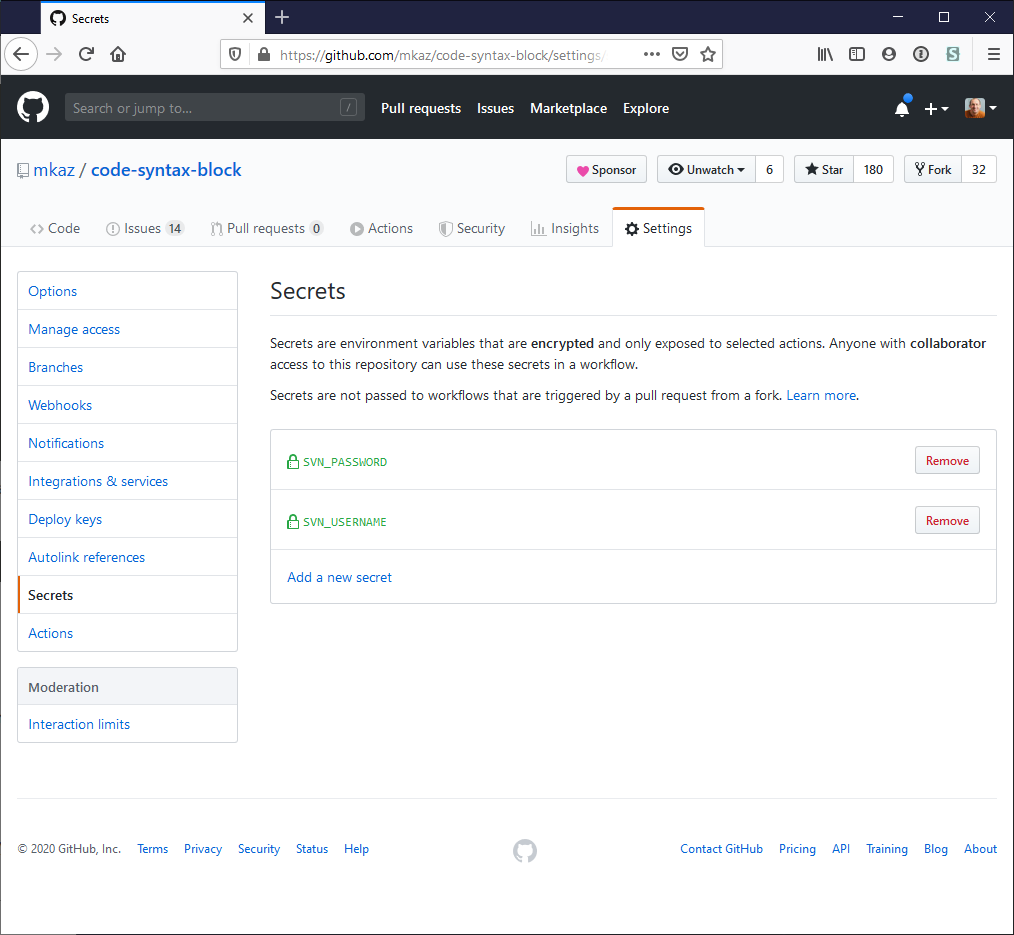The width and height of the screenshot is (1014, 935).
Task: Click Add a new secret
Action: point(340,577)
